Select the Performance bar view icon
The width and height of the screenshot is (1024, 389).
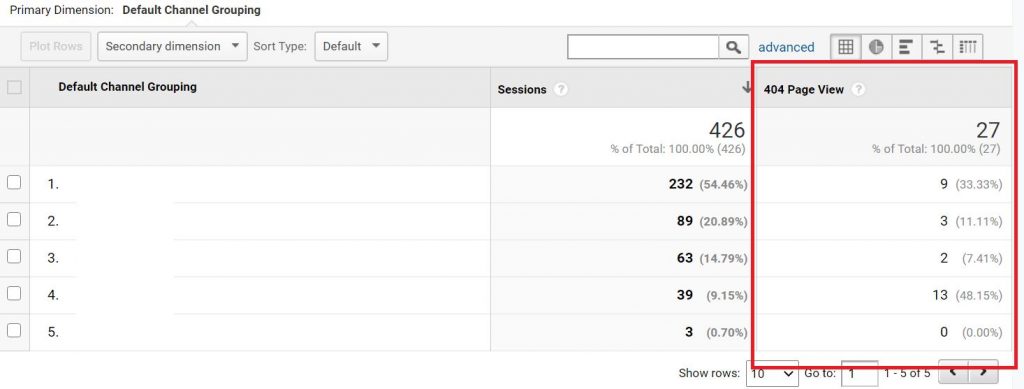[x=906, y=47]
